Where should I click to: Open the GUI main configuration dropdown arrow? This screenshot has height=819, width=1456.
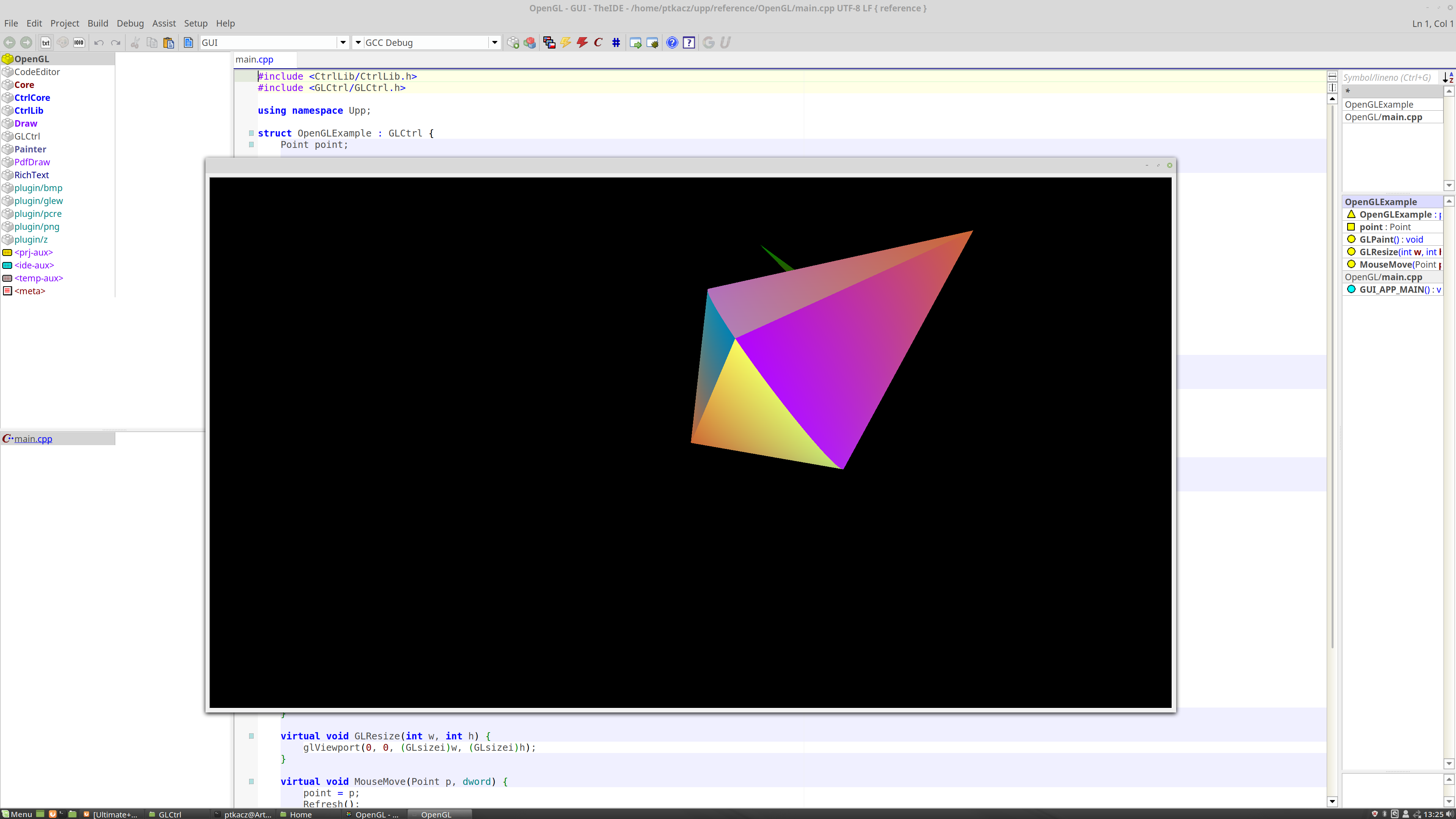click(x=342, y=42)
